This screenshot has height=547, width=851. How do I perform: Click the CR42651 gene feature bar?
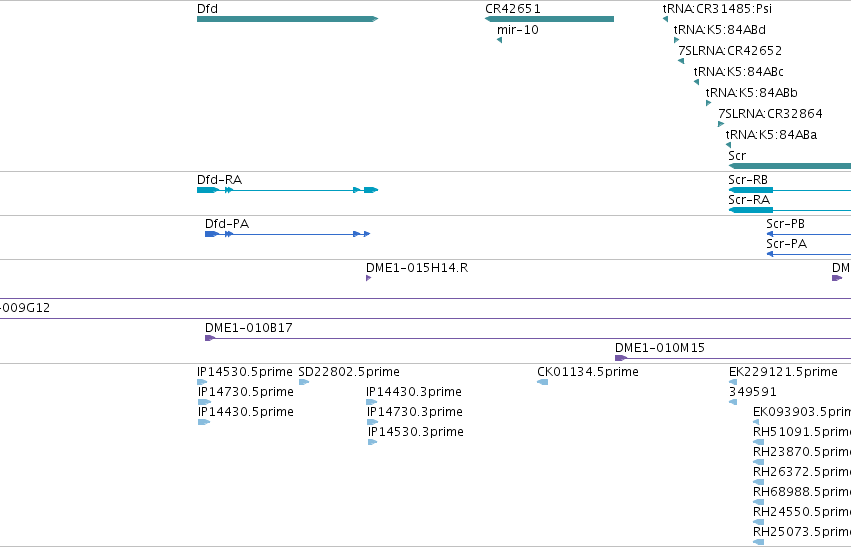pos(549,19)
